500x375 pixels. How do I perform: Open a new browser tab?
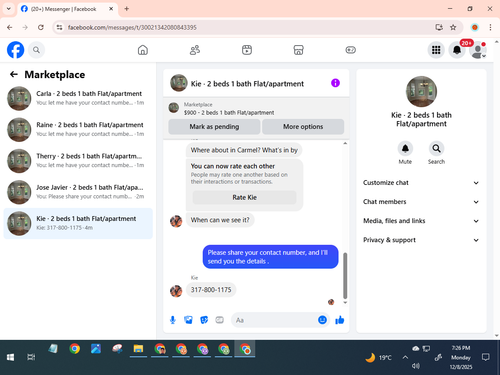click(126, 9)
